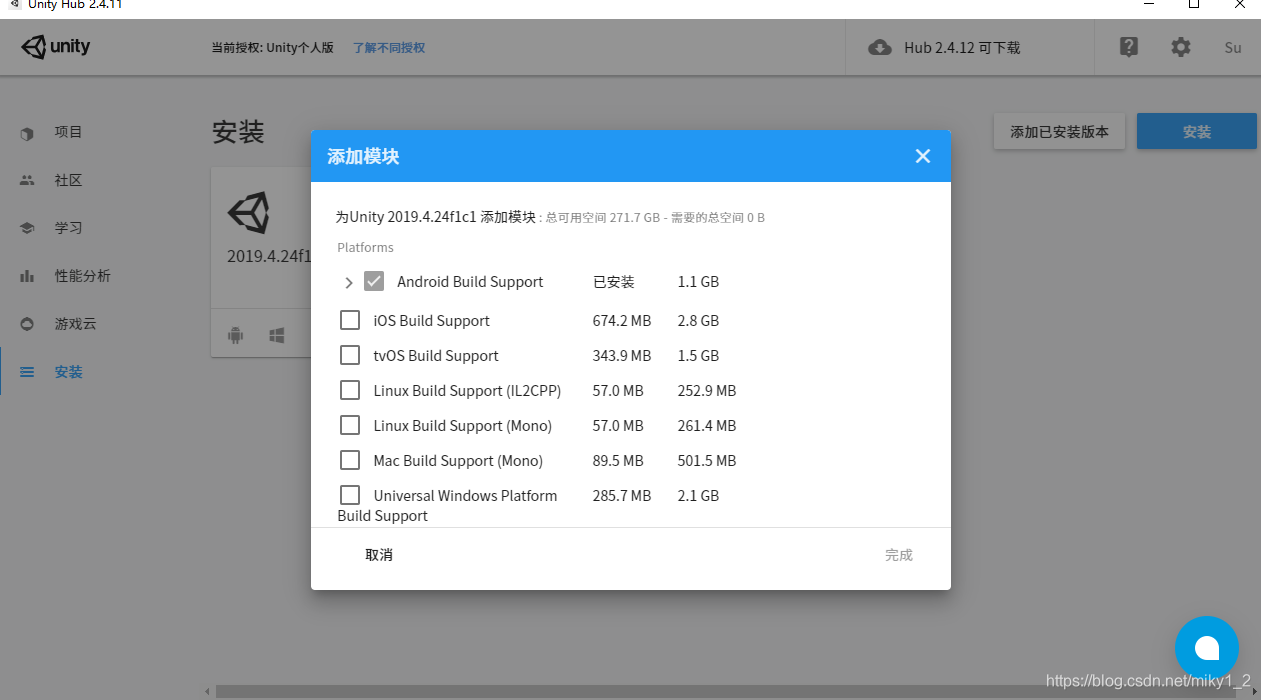Go to 游戏云 section
Image resolution: width=1261 pixels, height=700 pixels.
tap(76, 324)
